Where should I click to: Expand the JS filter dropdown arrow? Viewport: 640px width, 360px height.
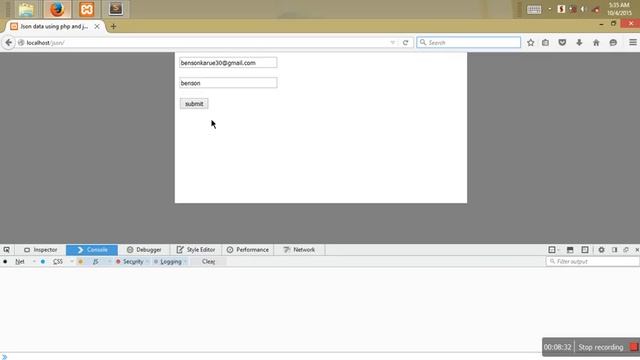109,262
